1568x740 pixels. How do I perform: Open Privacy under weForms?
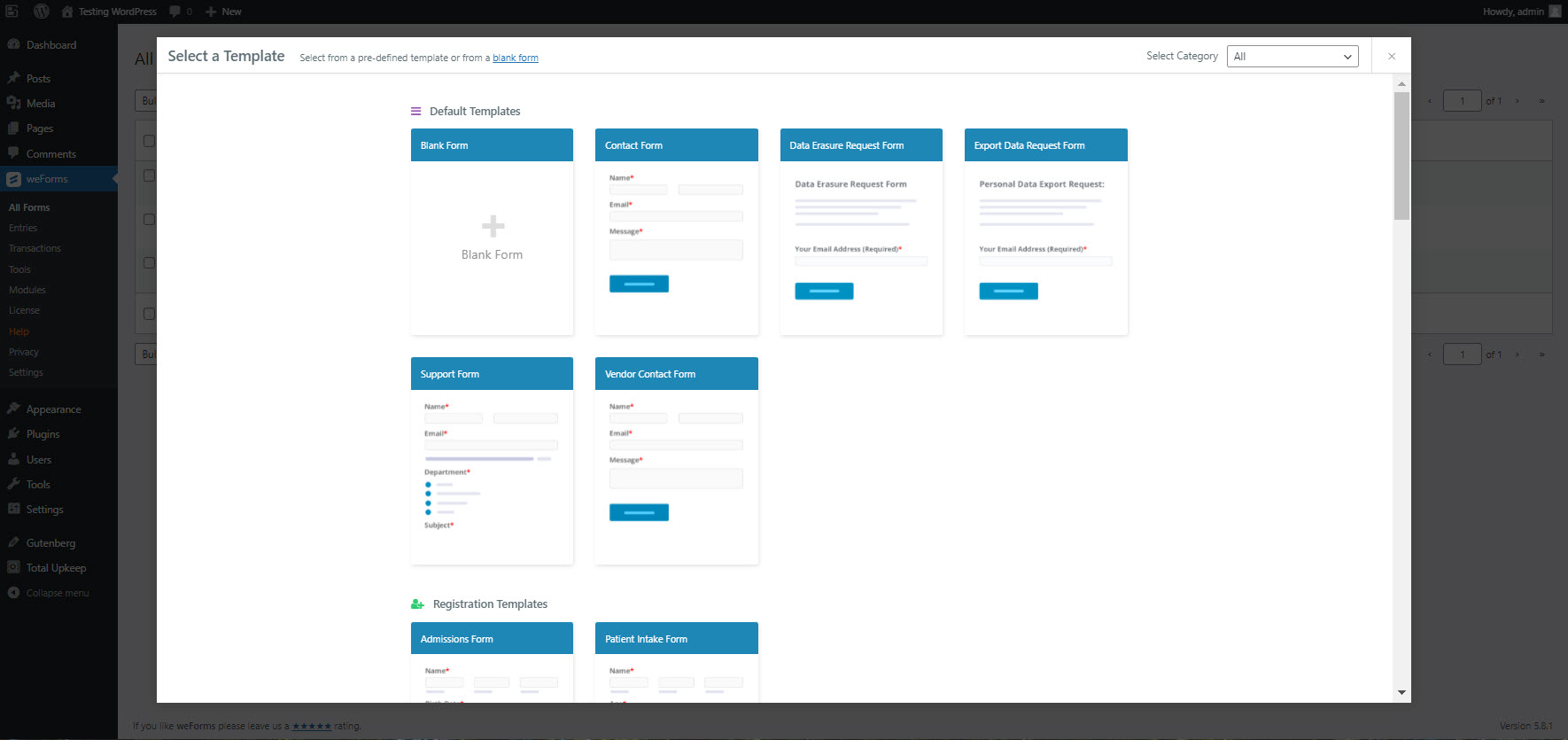click(x=24, y=352)
